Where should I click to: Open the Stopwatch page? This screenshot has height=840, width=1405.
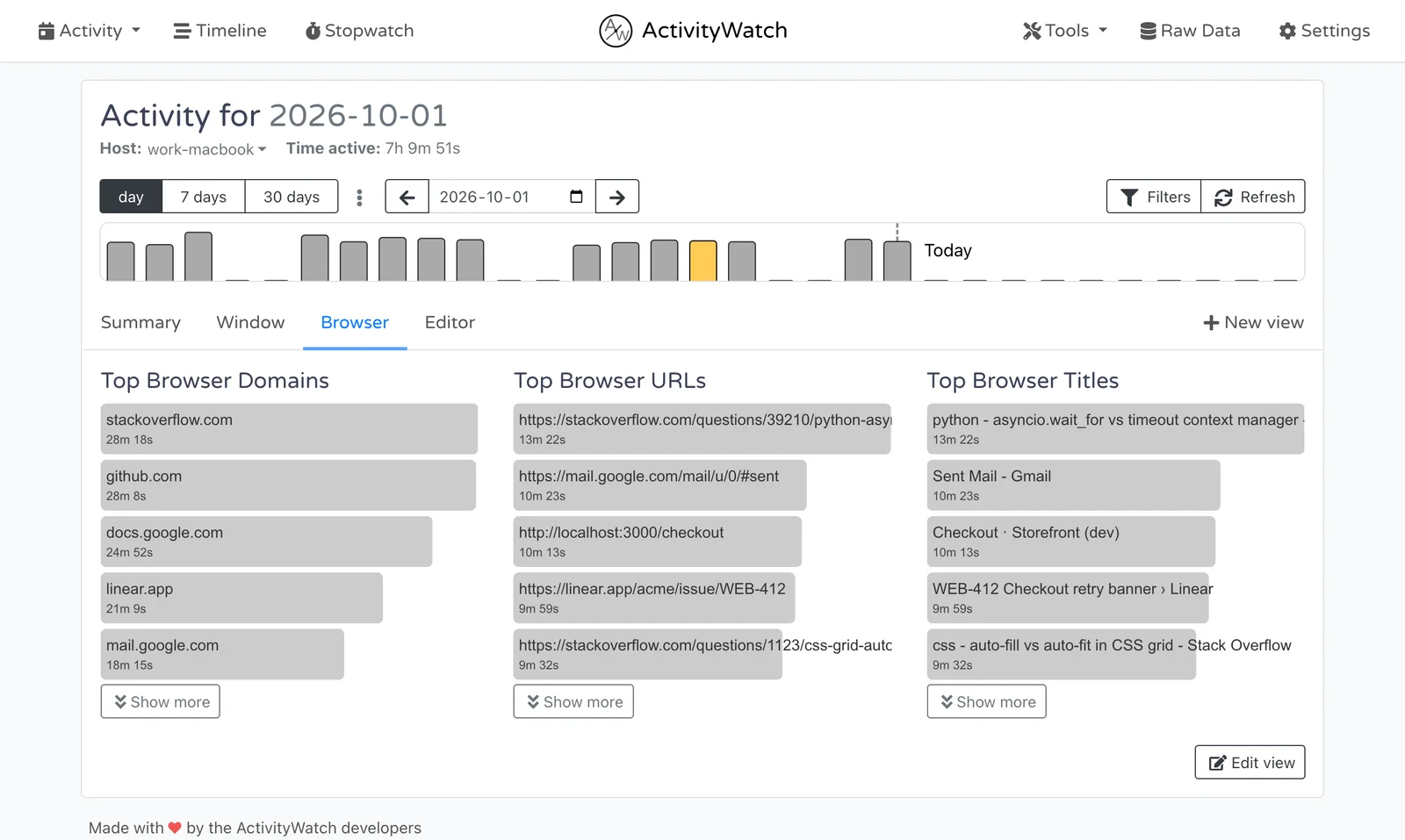(x=359, y=31)
